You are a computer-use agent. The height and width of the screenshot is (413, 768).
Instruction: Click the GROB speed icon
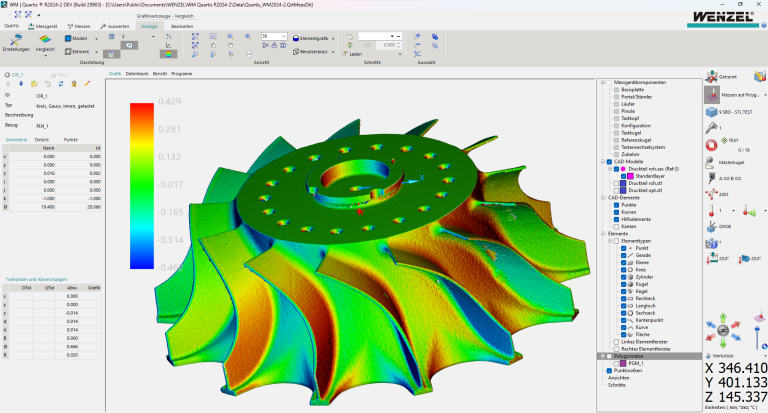(711, 226)
